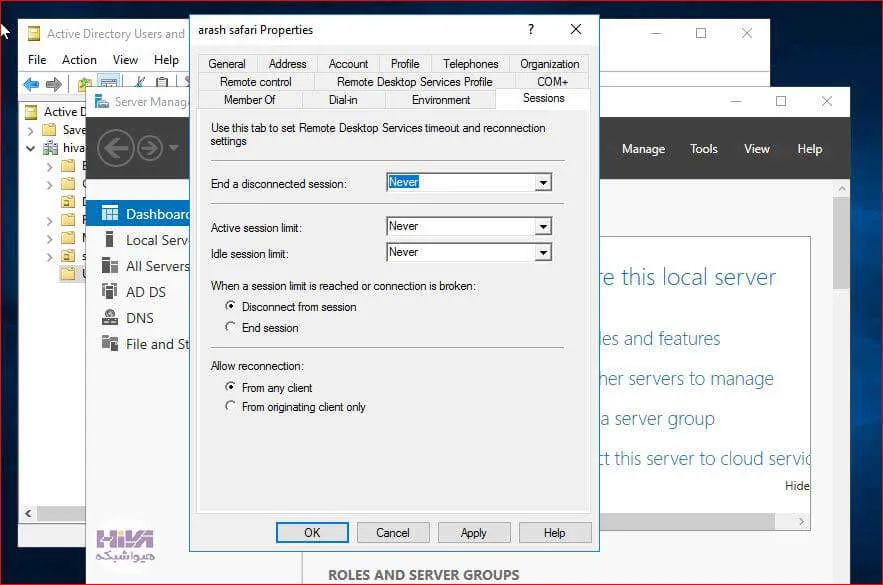Toggle the console tree toolbar icon
The height and width of the screenshot is (585, 883).
pyautogui.click(x=109, y=82)
